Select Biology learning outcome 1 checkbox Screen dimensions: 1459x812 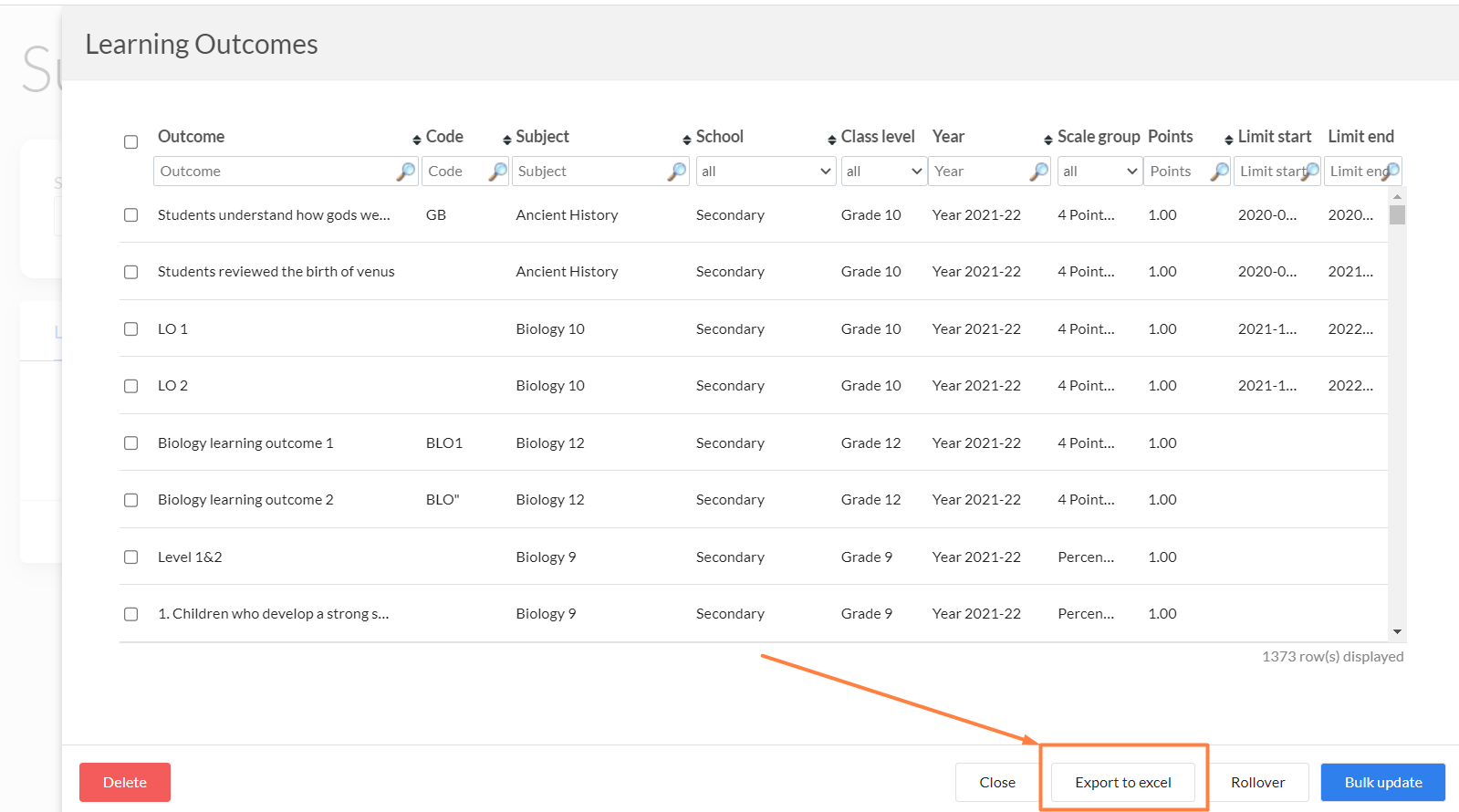[131, 443]
